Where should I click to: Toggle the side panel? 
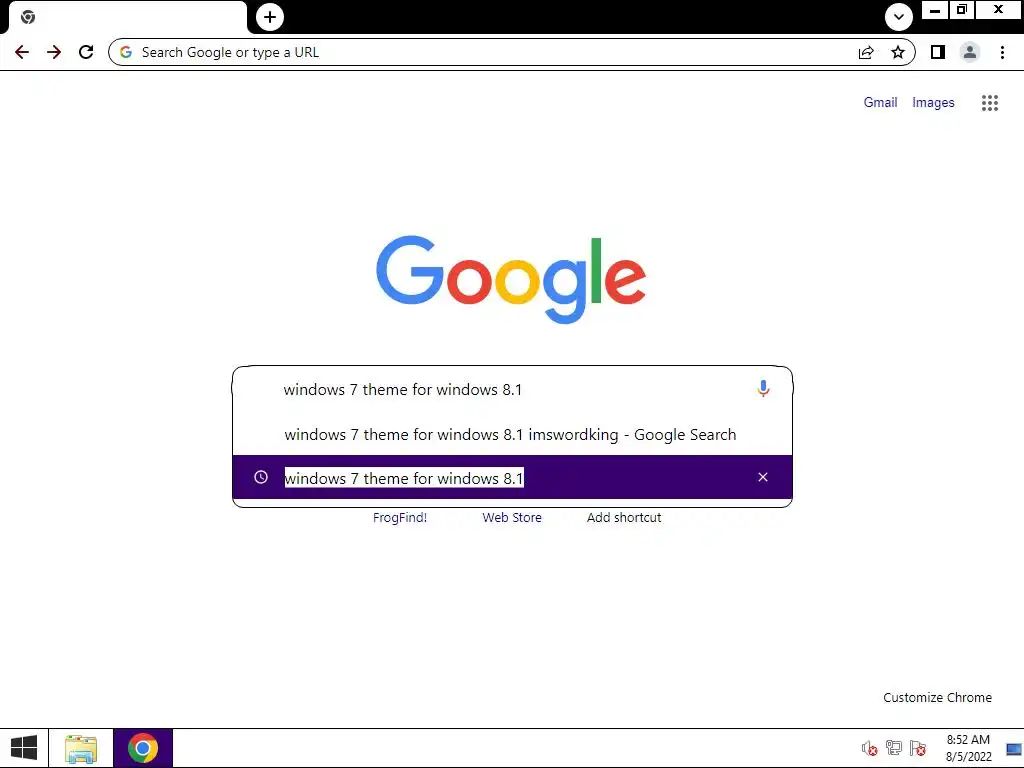click(938, 52)
